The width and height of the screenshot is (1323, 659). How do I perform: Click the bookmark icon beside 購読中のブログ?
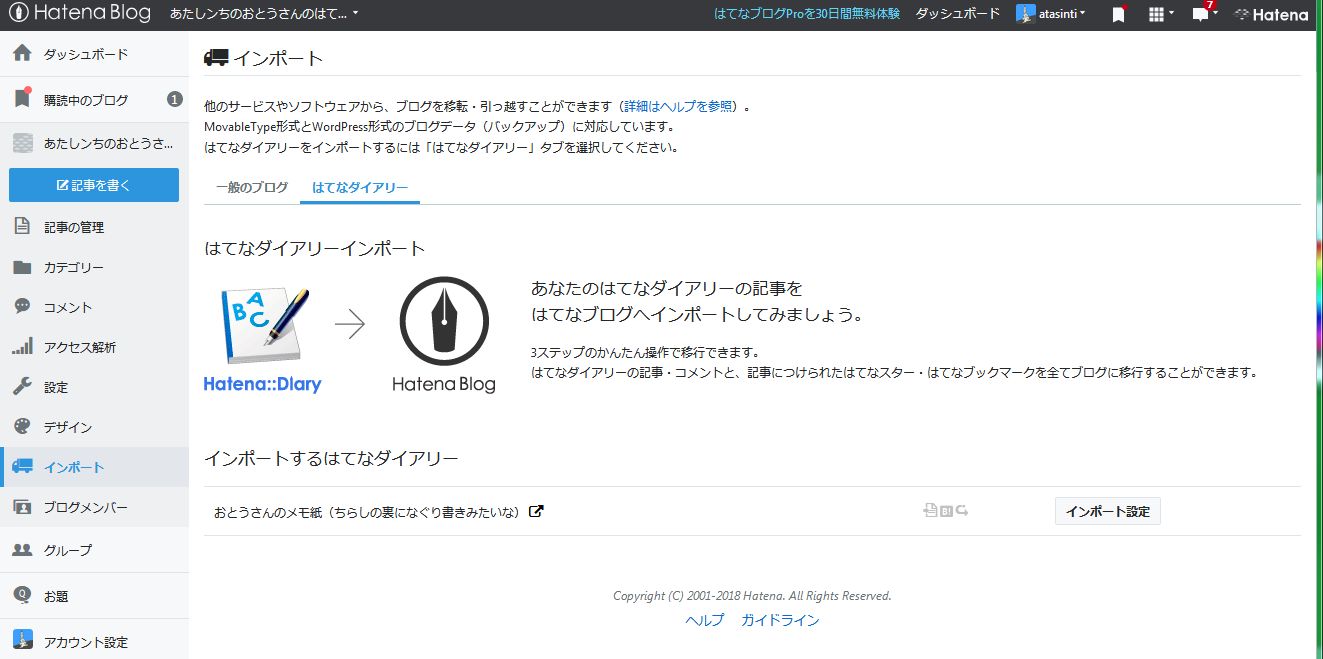pyautogui.click(x=22, y=98)
